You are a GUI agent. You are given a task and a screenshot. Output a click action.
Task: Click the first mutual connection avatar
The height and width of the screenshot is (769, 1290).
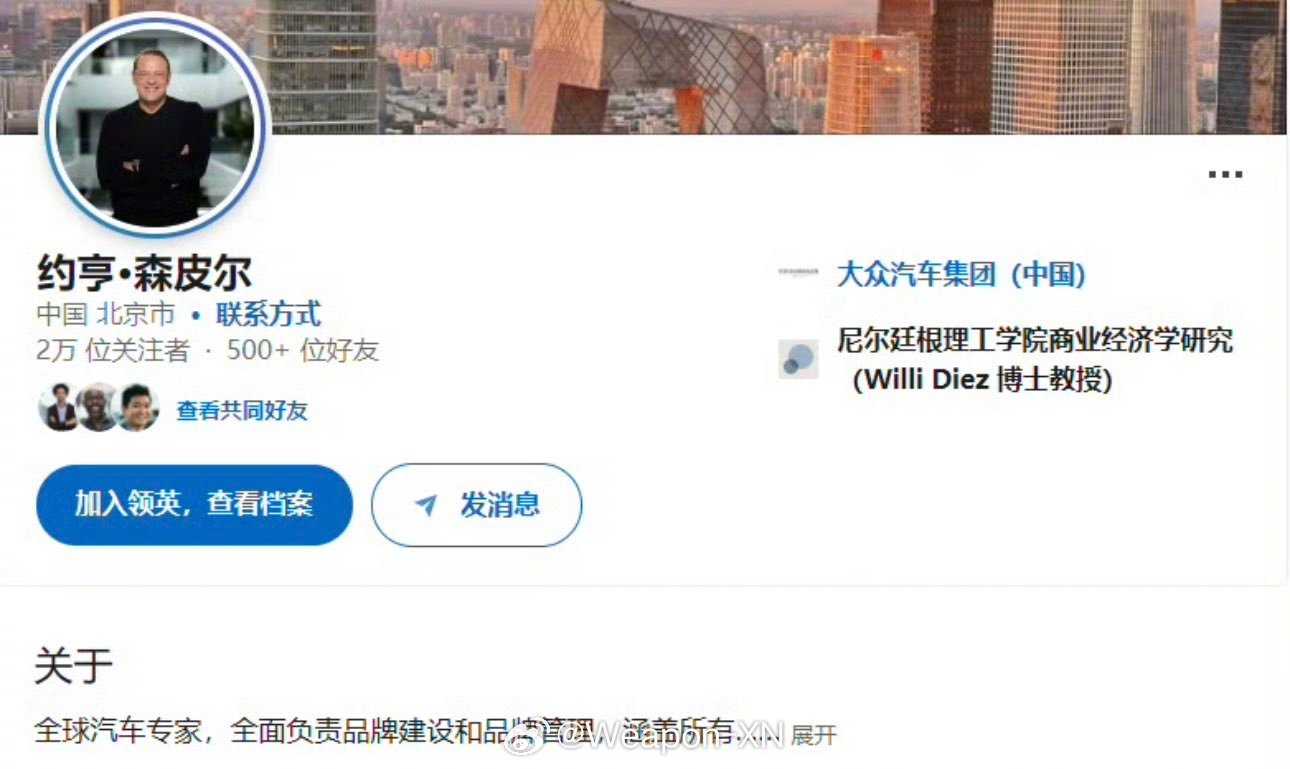click(x=59, y=408)
